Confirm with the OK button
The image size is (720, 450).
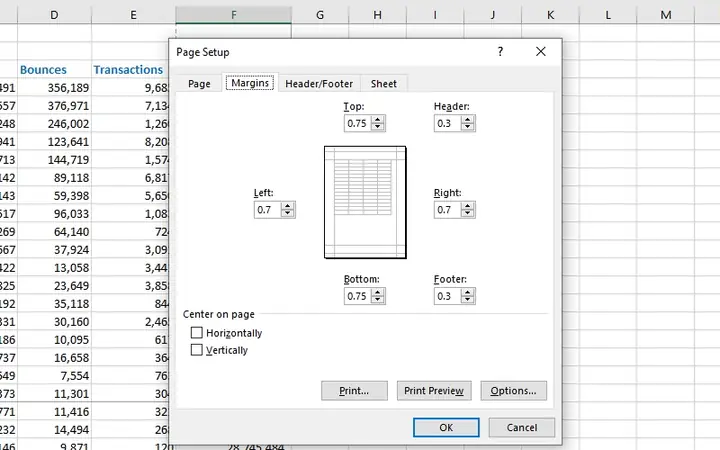(x=446, y=428)
